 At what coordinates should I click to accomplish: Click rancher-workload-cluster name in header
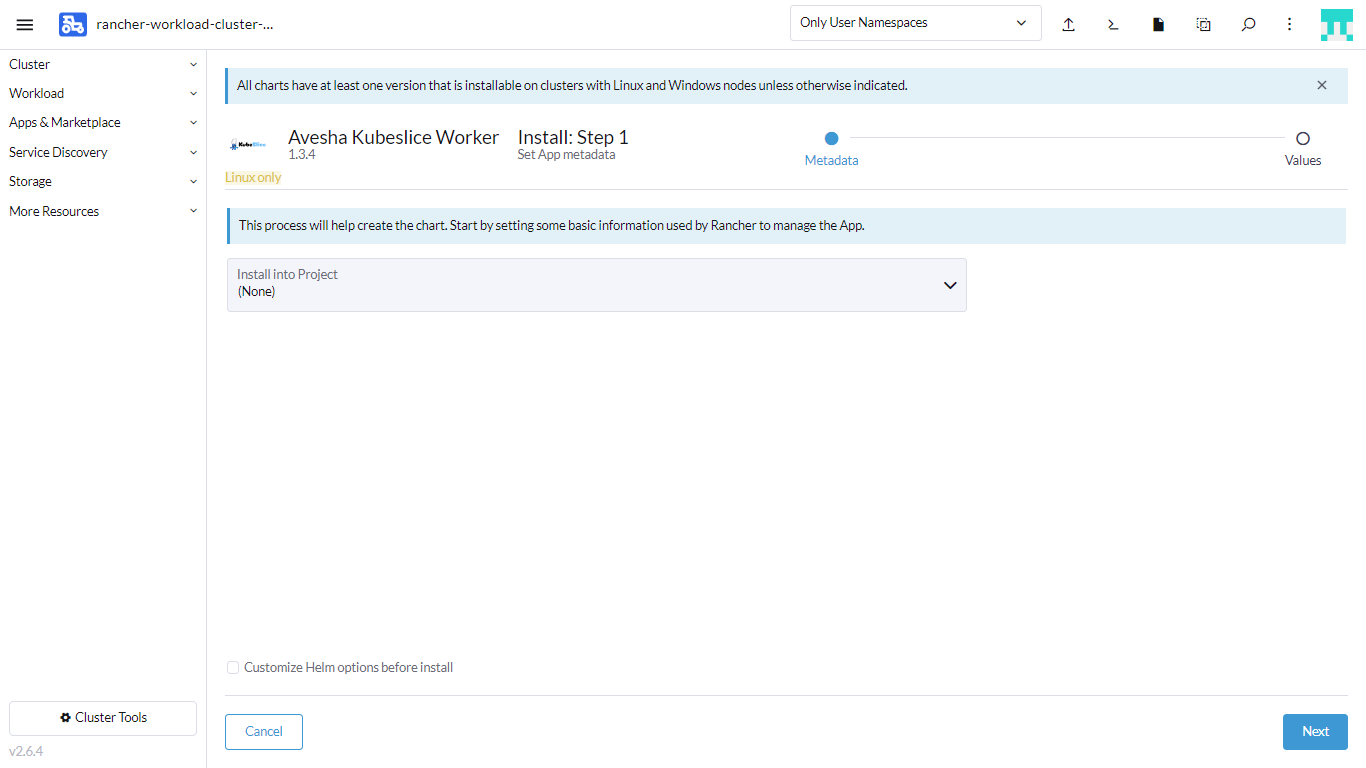[185, 25]
